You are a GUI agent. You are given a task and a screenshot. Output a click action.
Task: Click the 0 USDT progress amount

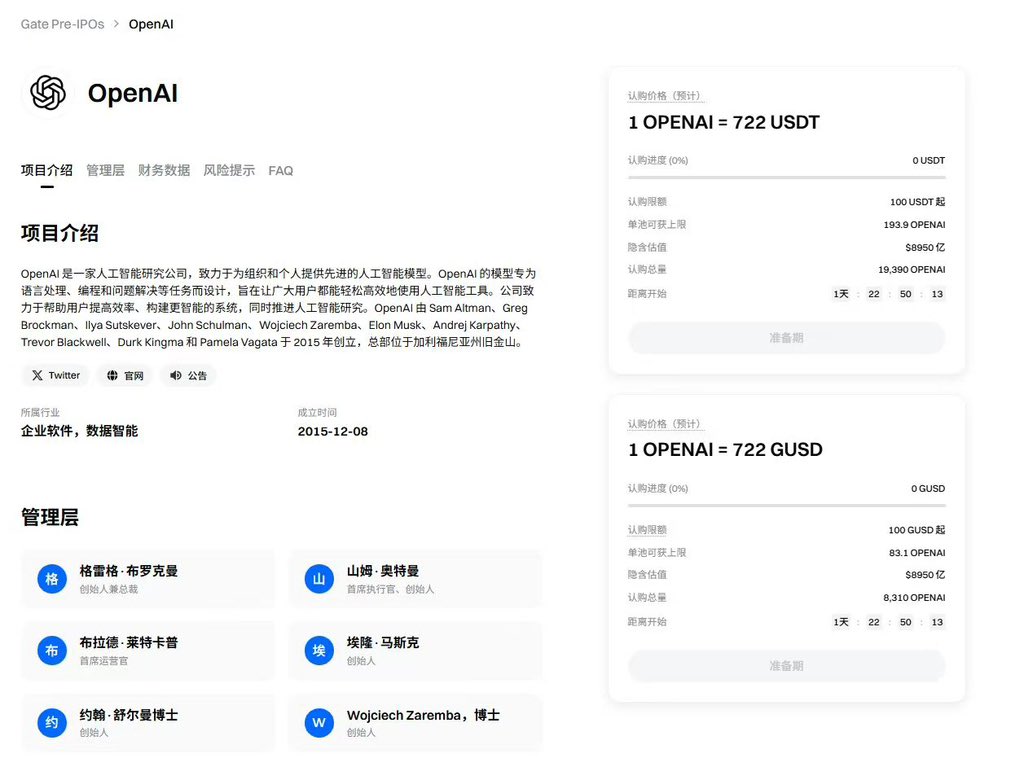pos(929,160)
